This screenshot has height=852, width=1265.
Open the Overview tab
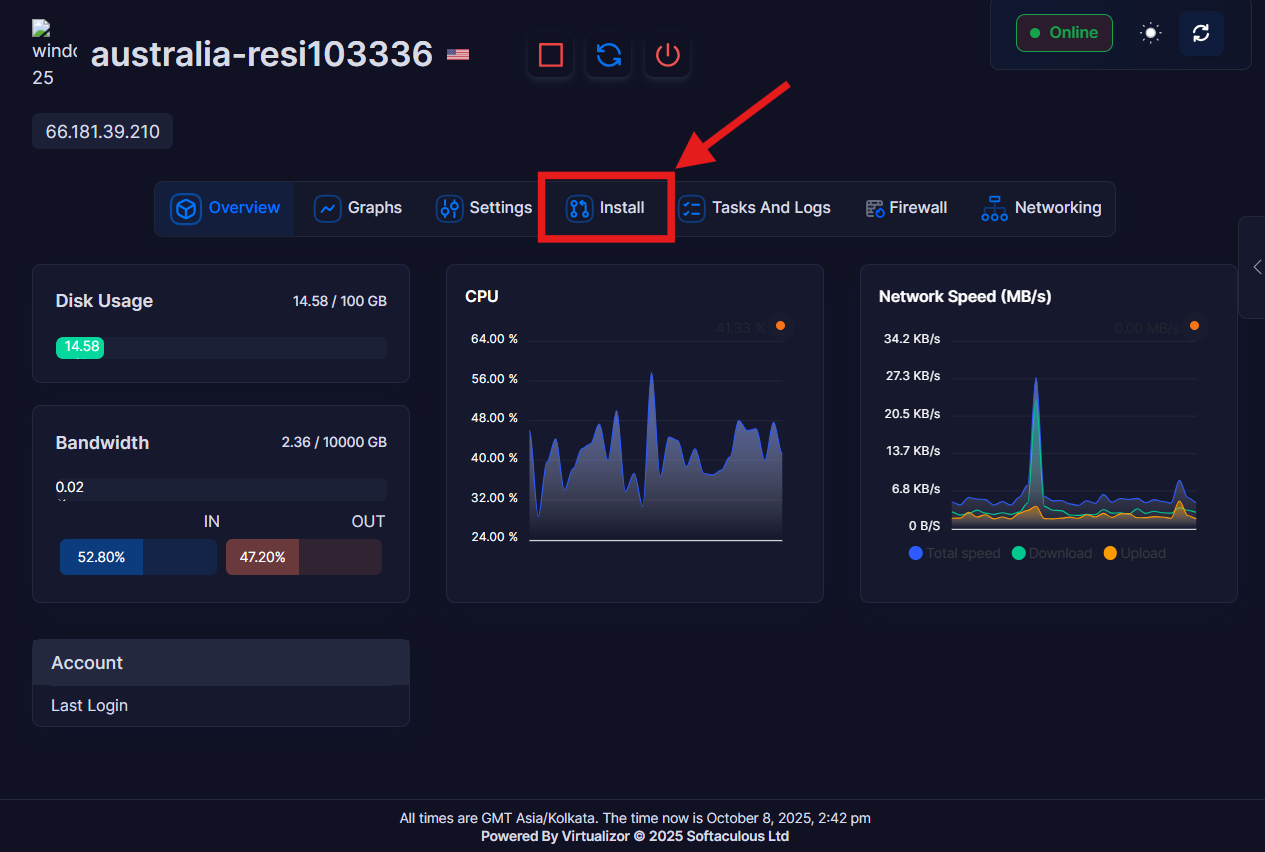(226, 208)
